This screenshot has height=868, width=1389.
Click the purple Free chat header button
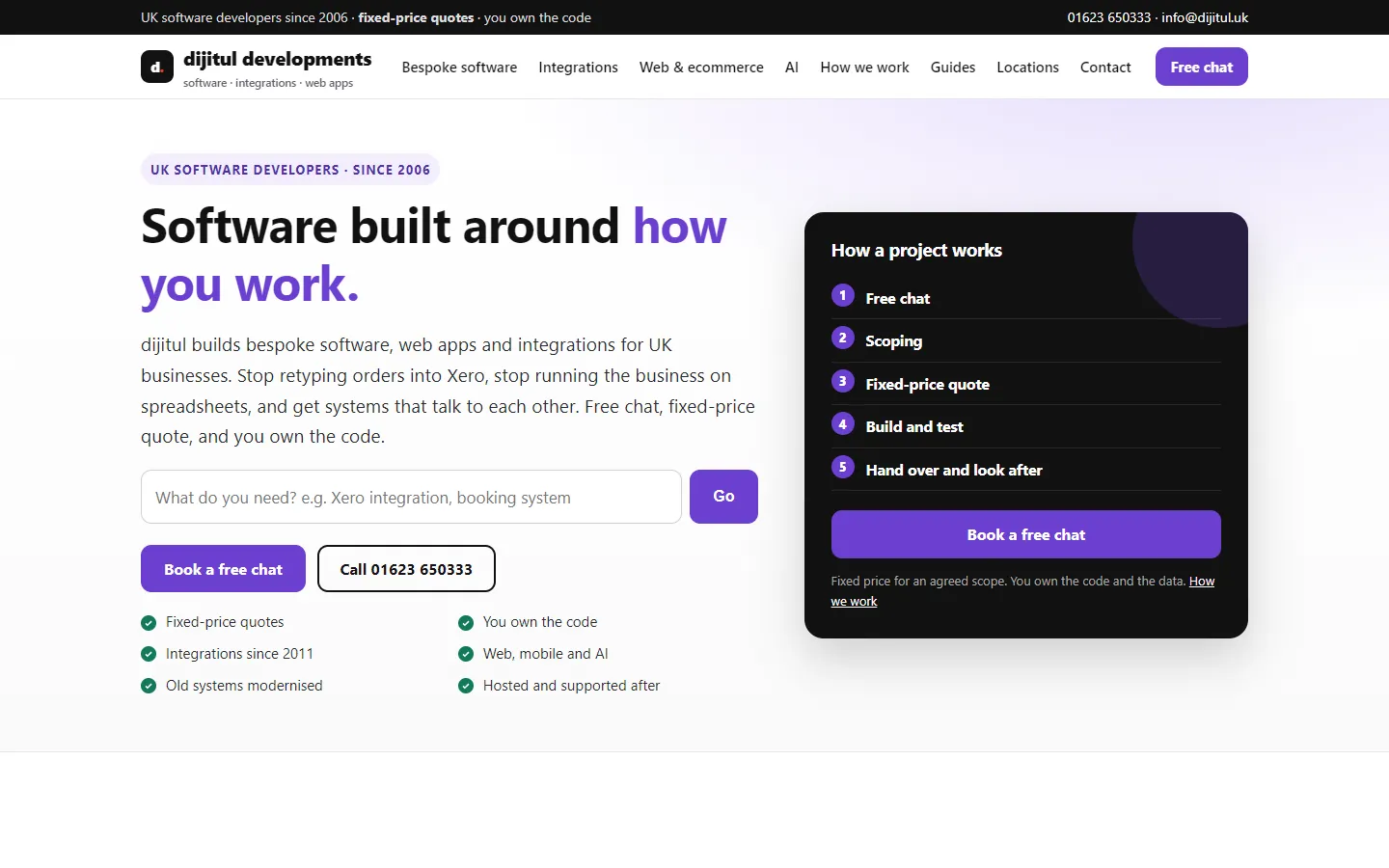(x=1202, y=67)
